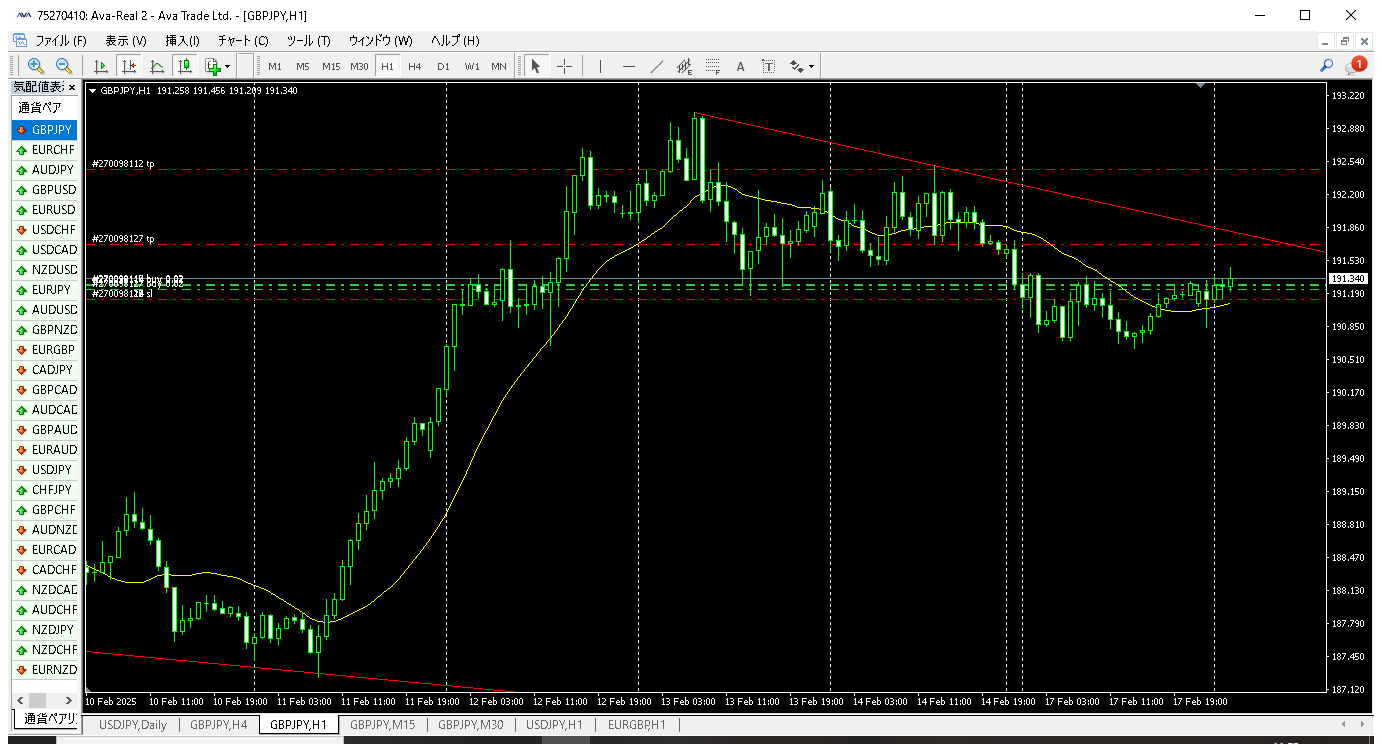Switch timeframe to D1
Screen dimensions: 1382x744
pyautogui.click(x=443, y=66)
